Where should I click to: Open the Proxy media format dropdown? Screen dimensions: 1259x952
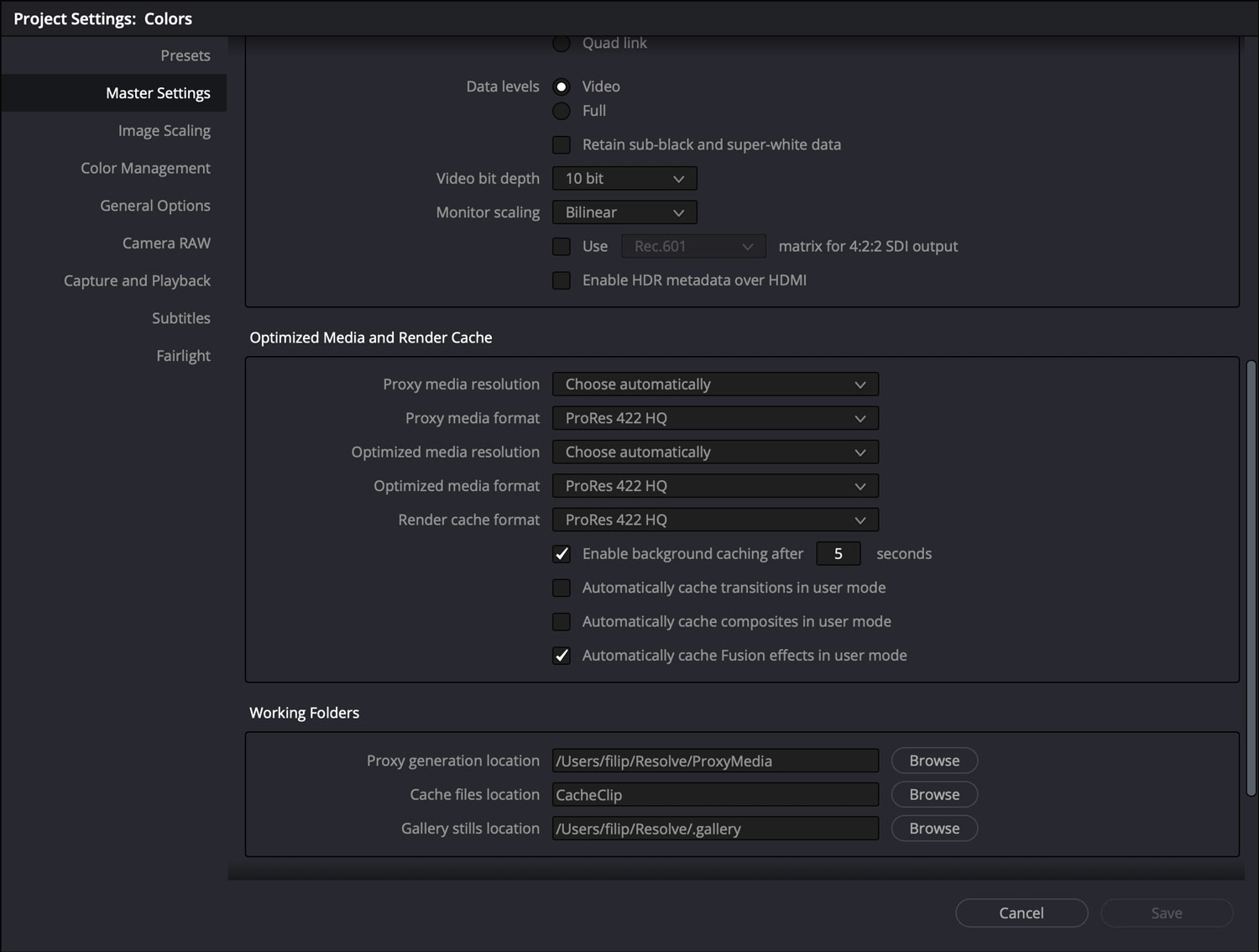[x=714, y=417]
